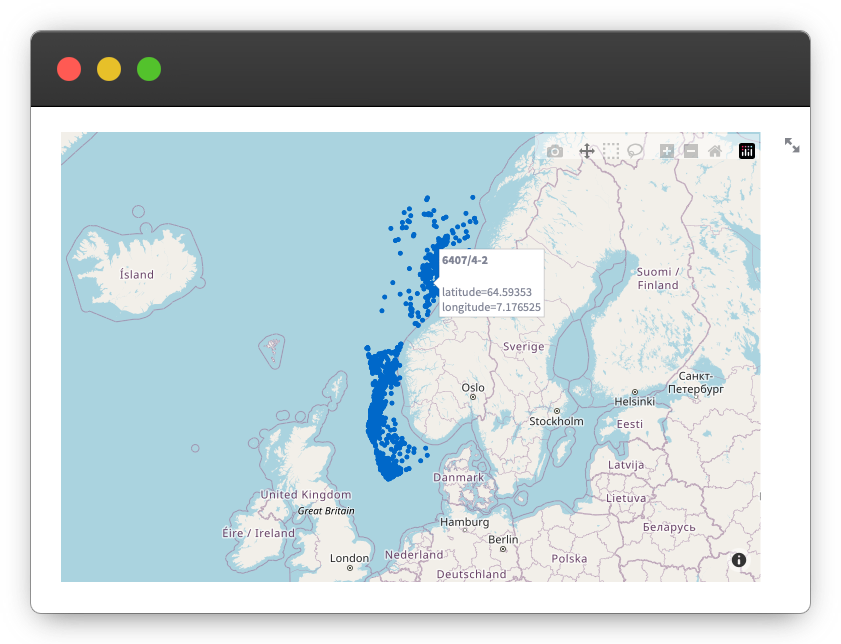Click the Helsinki label on map
The width and height of the screenshot is (841, 644).
(x=635, y=401)
